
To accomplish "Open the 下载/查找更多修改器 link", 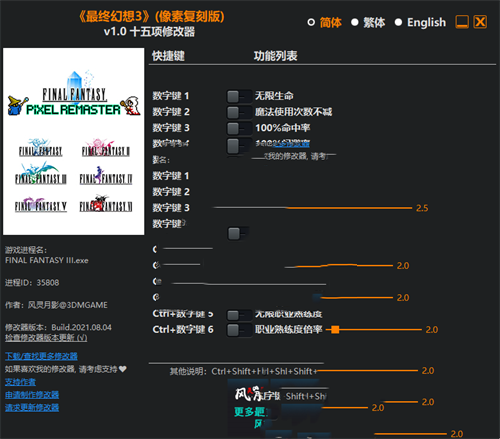I will tap(41, 356).
